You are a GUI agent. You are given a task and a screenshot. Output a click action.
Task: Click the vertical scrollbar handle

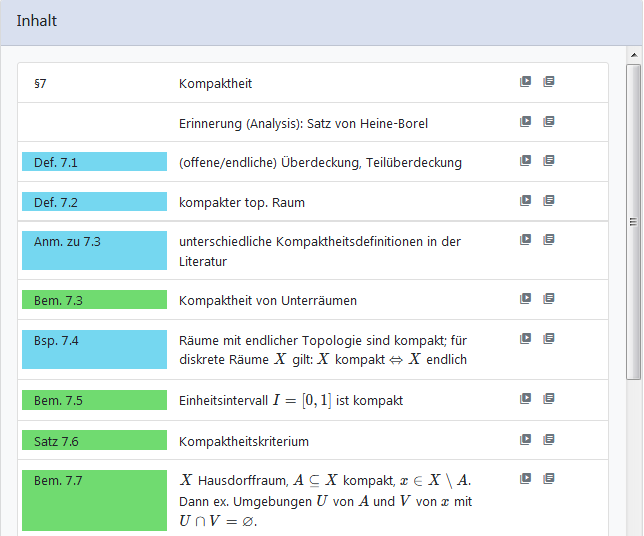pyautogui.click(x=633, y=220)
